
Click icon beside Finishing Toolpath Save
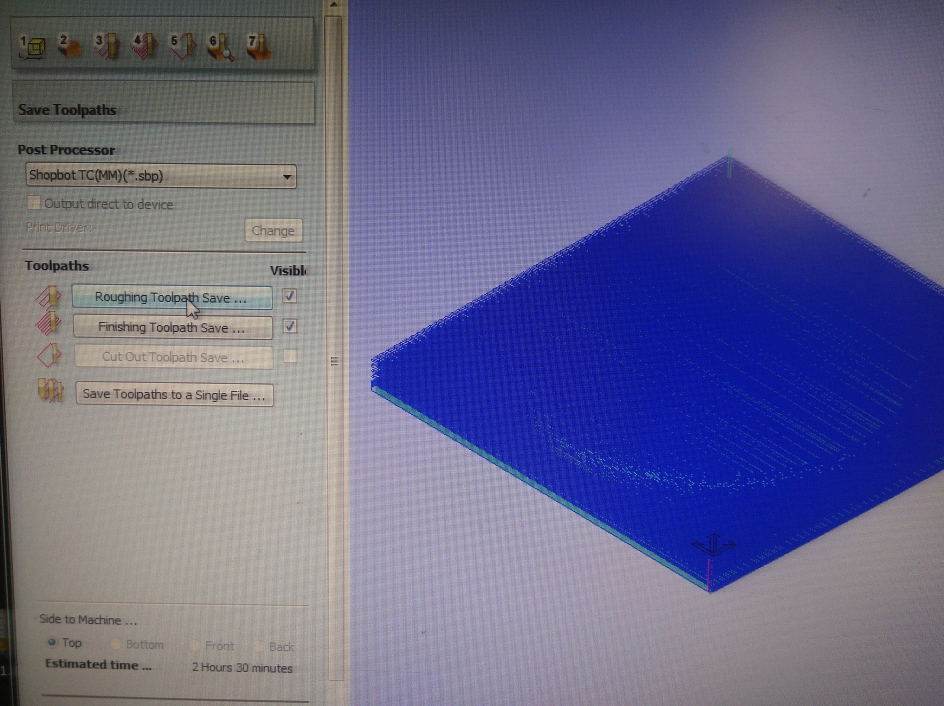click(x=48, y=324)
